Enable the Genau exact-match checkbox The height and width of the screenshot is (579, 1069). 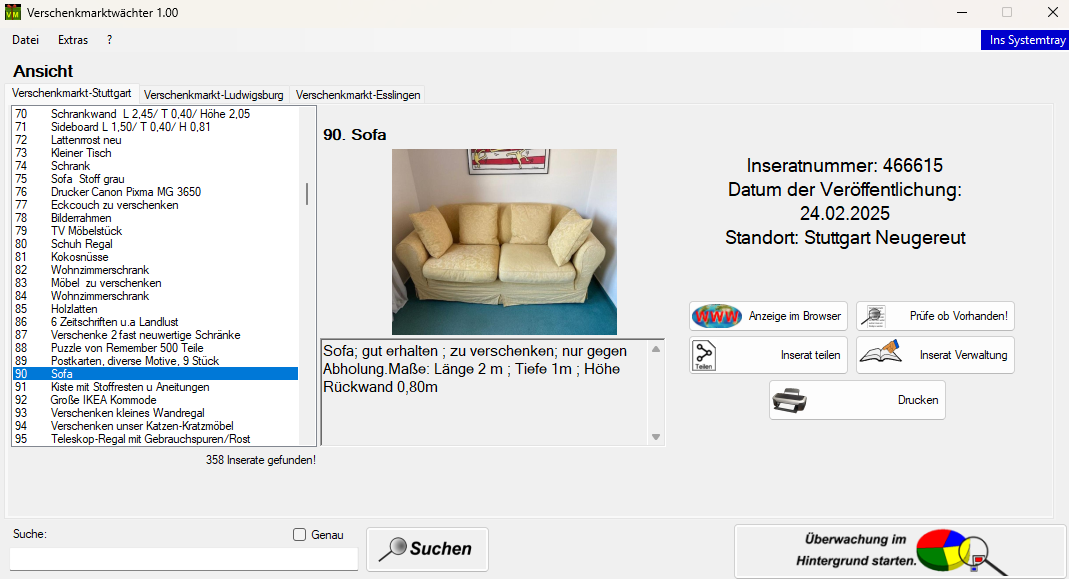coord(299,535)
